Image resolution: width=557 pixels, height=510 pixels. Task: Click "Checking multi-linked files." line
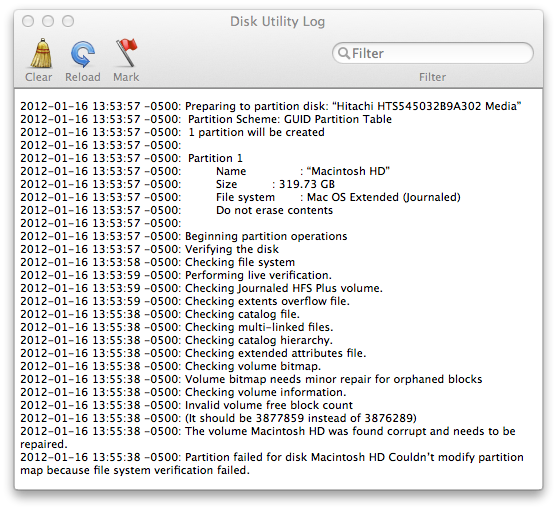tap(177, 327)
